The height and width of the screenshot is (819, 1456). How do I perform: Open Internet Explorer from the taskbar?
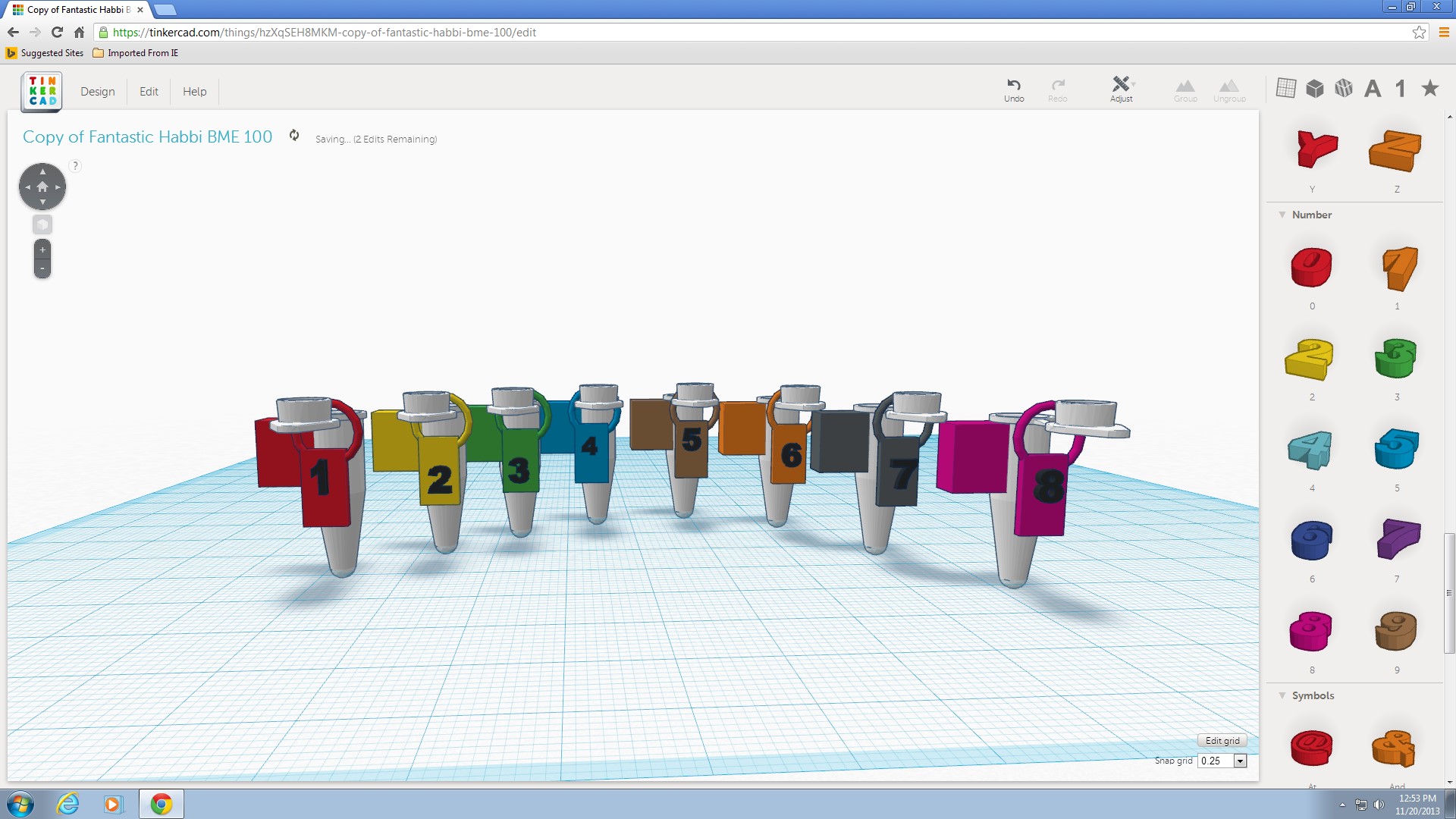click(67, 804)
